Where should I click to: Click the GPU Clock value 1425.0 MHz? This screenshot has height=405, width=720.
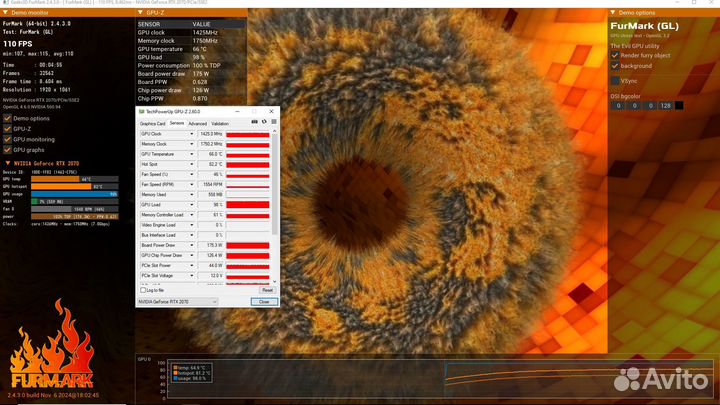(210, 134)
